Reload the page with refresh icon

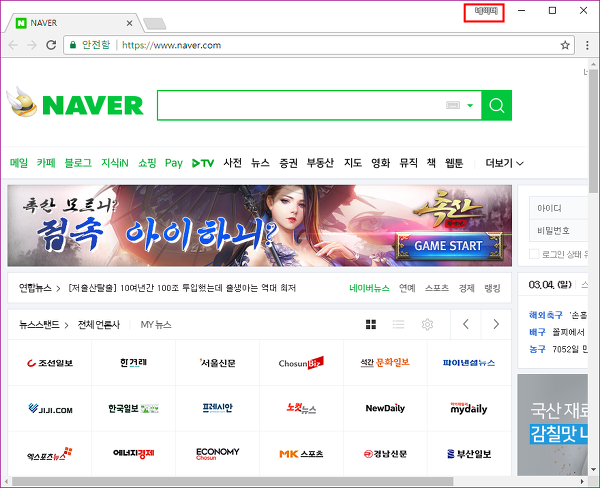coord(51,45)
